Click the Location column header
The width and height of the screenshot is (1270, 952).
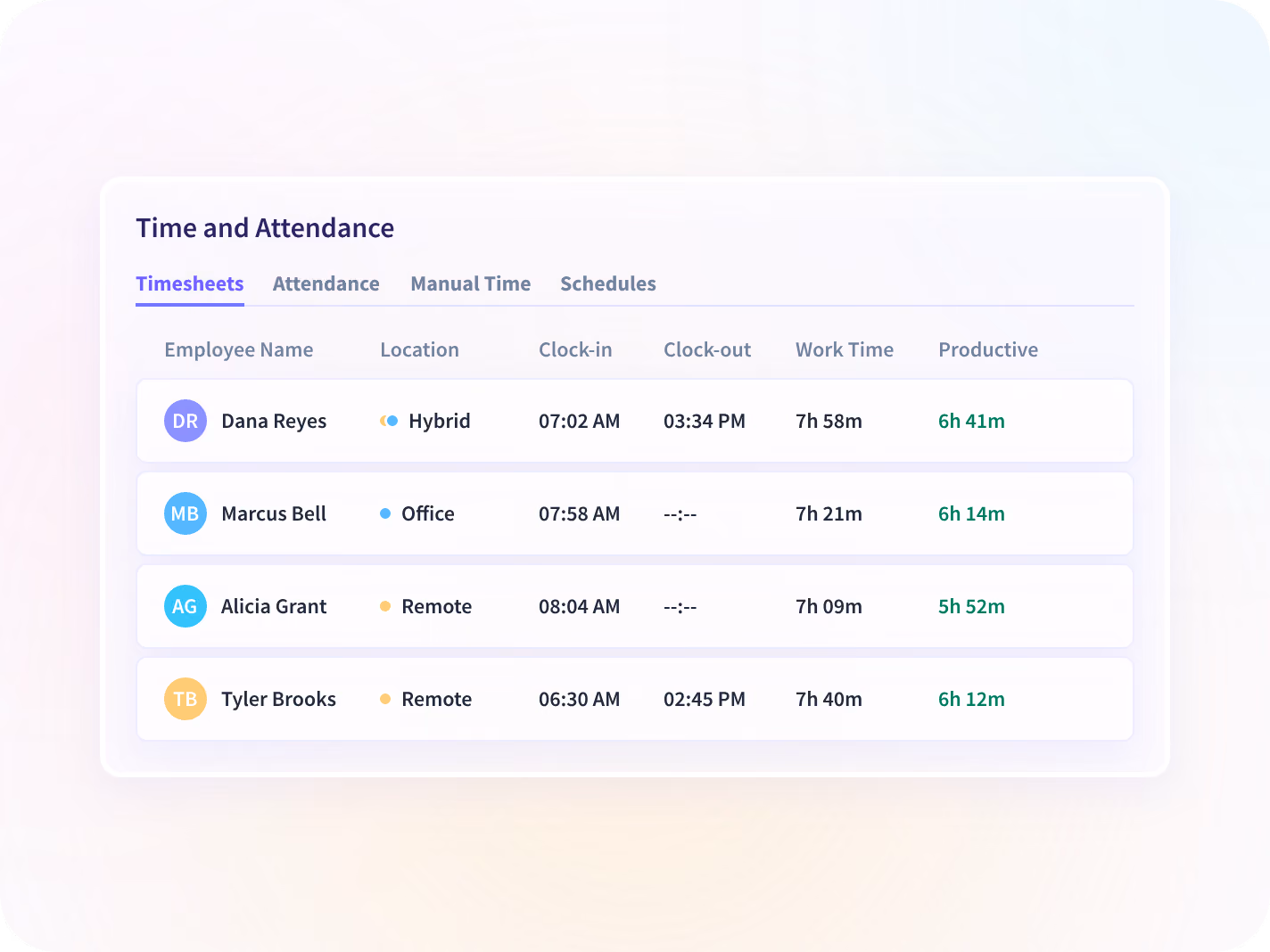point(420,349)
